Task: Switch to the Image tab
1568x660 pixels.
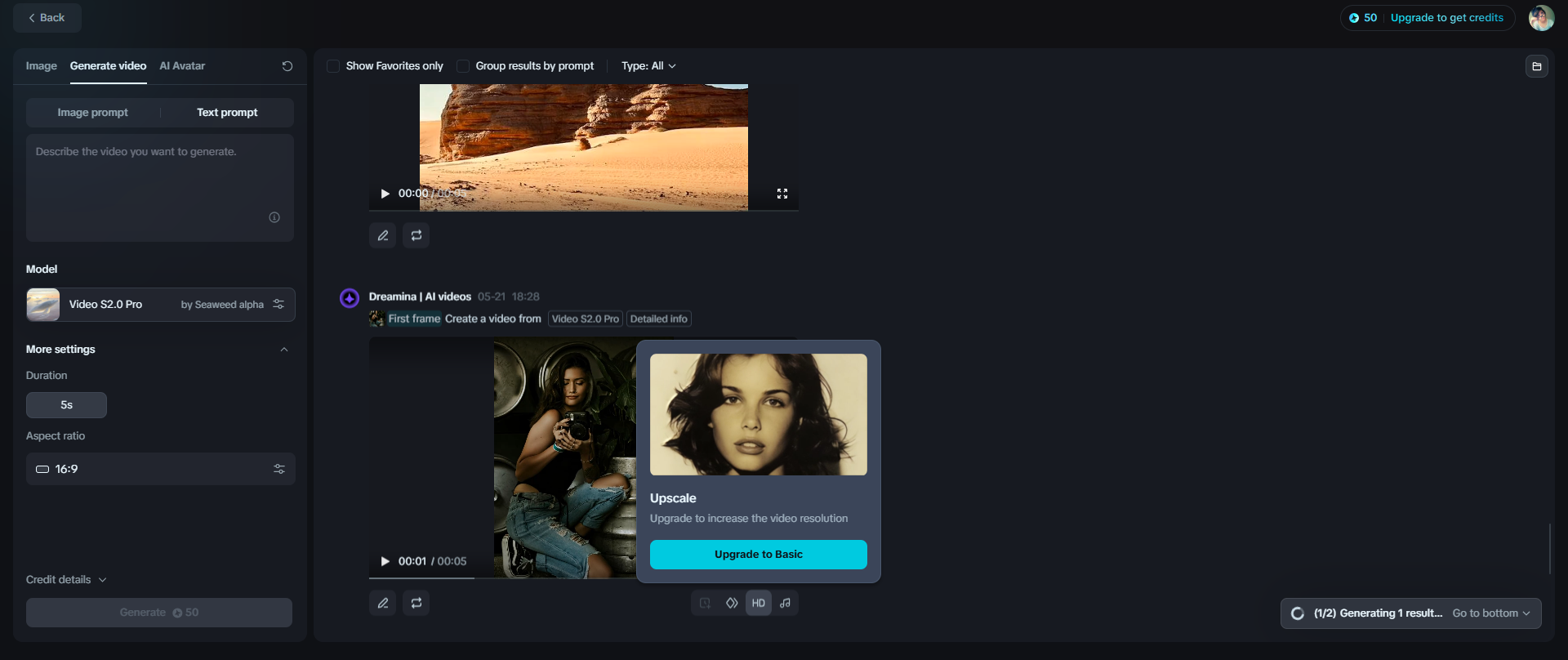Action: 41,66
